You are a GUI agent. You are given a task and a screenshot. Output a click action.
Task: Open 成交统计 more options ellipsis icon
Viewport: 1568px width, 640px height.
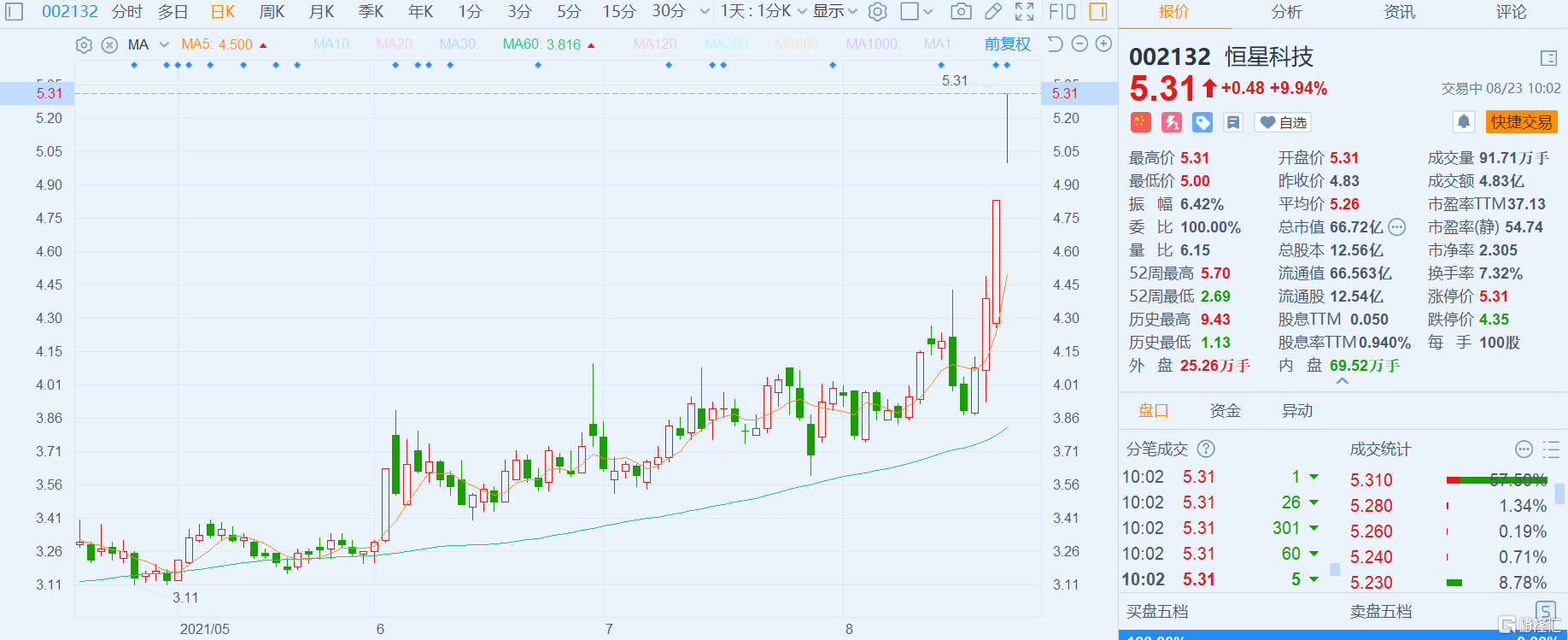tap(1524, 449)
